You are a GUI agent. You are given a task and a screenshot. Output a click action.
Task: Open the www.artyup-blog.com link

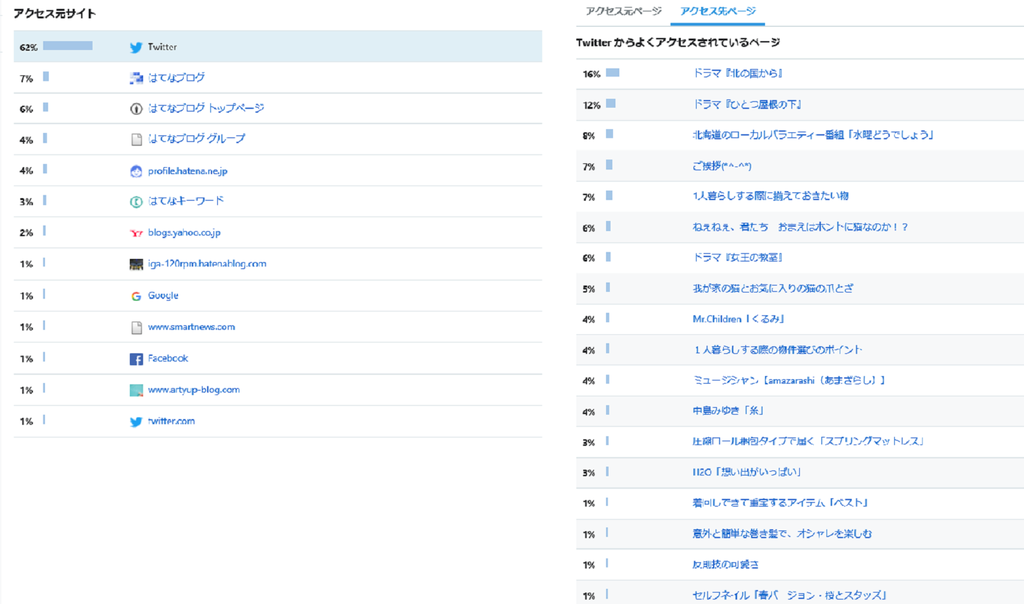tap(194, 390)
